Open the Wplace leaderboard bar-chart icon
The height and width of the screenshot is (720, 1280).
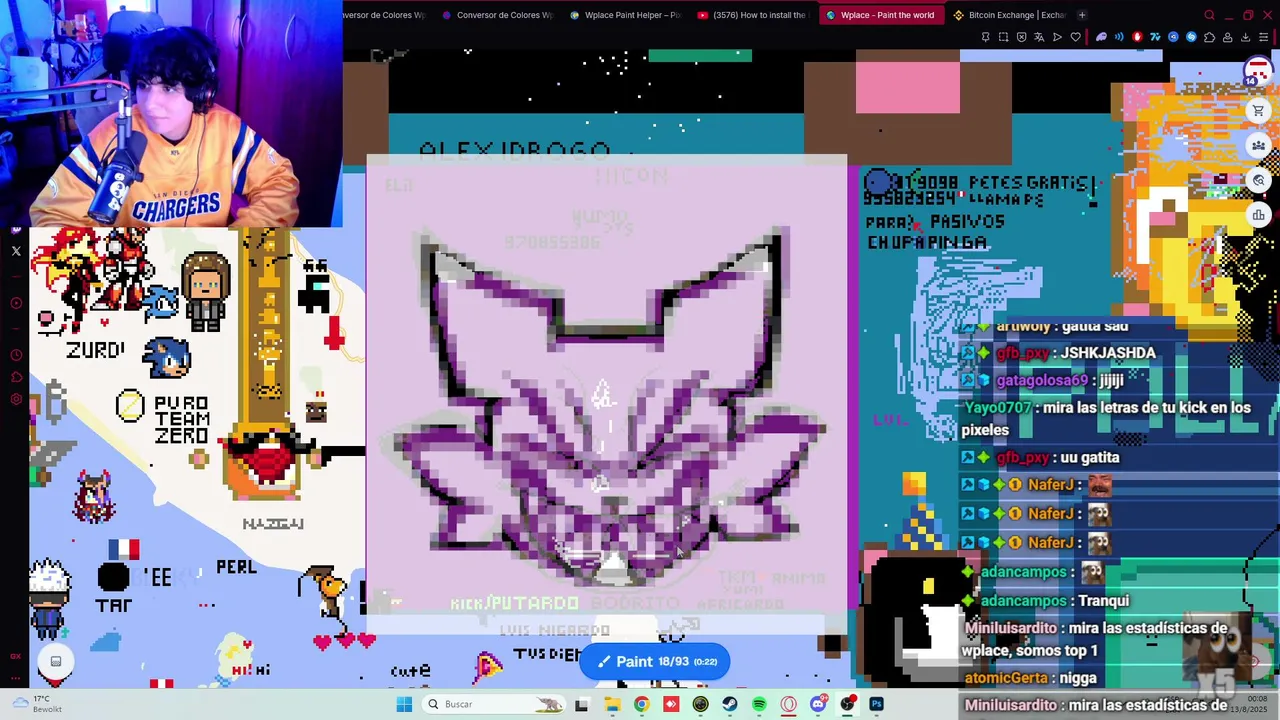[1258, 215]
